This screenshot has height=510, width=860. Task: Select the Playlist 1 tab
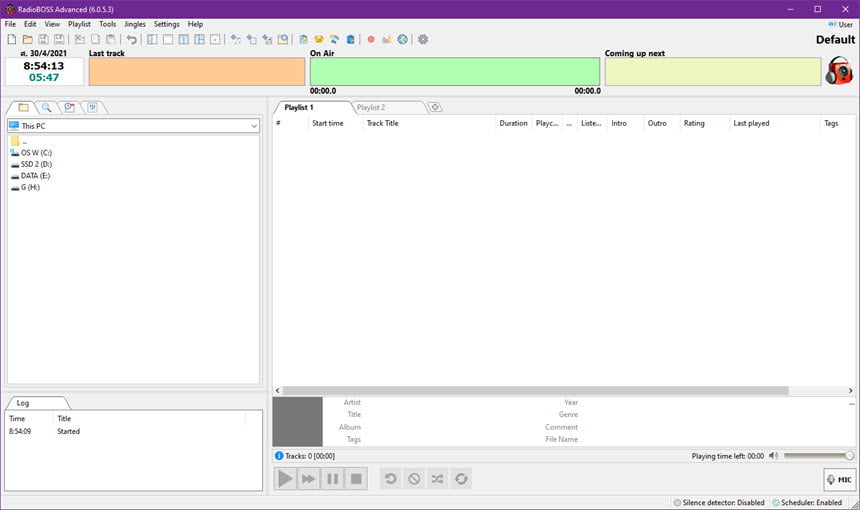tap(299, 107)
